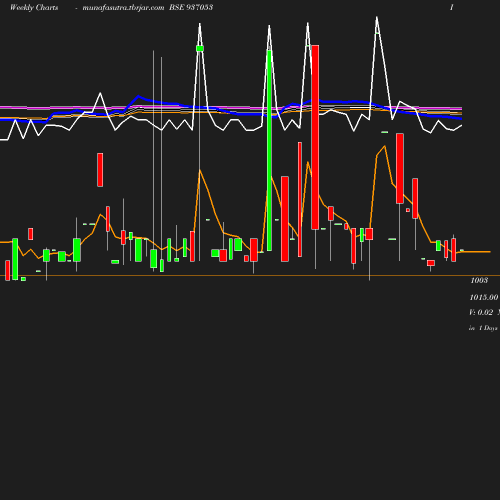This screenshot has height=500, width=500.
Task: Click the 'Weekly Charts' title text
Action: click(x=34, y=8)
